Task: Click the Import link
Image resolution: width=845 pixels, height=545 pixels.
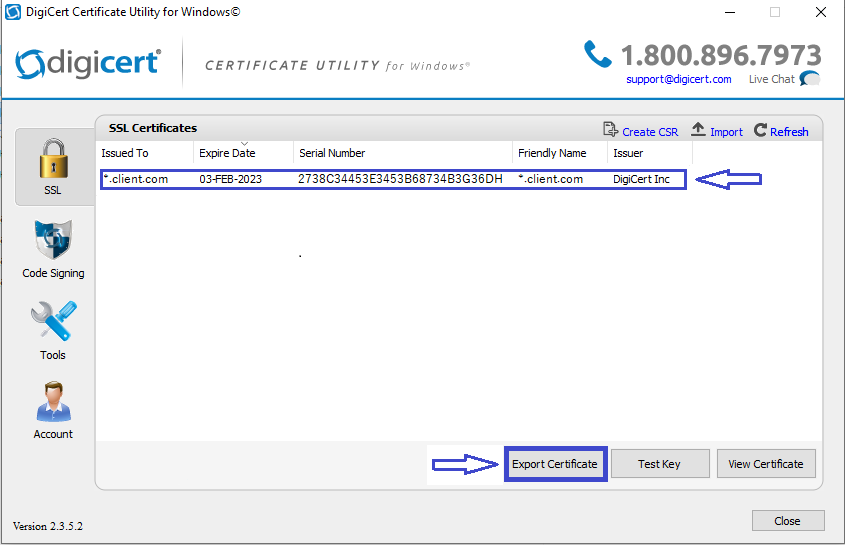Action: click(726, 132)
